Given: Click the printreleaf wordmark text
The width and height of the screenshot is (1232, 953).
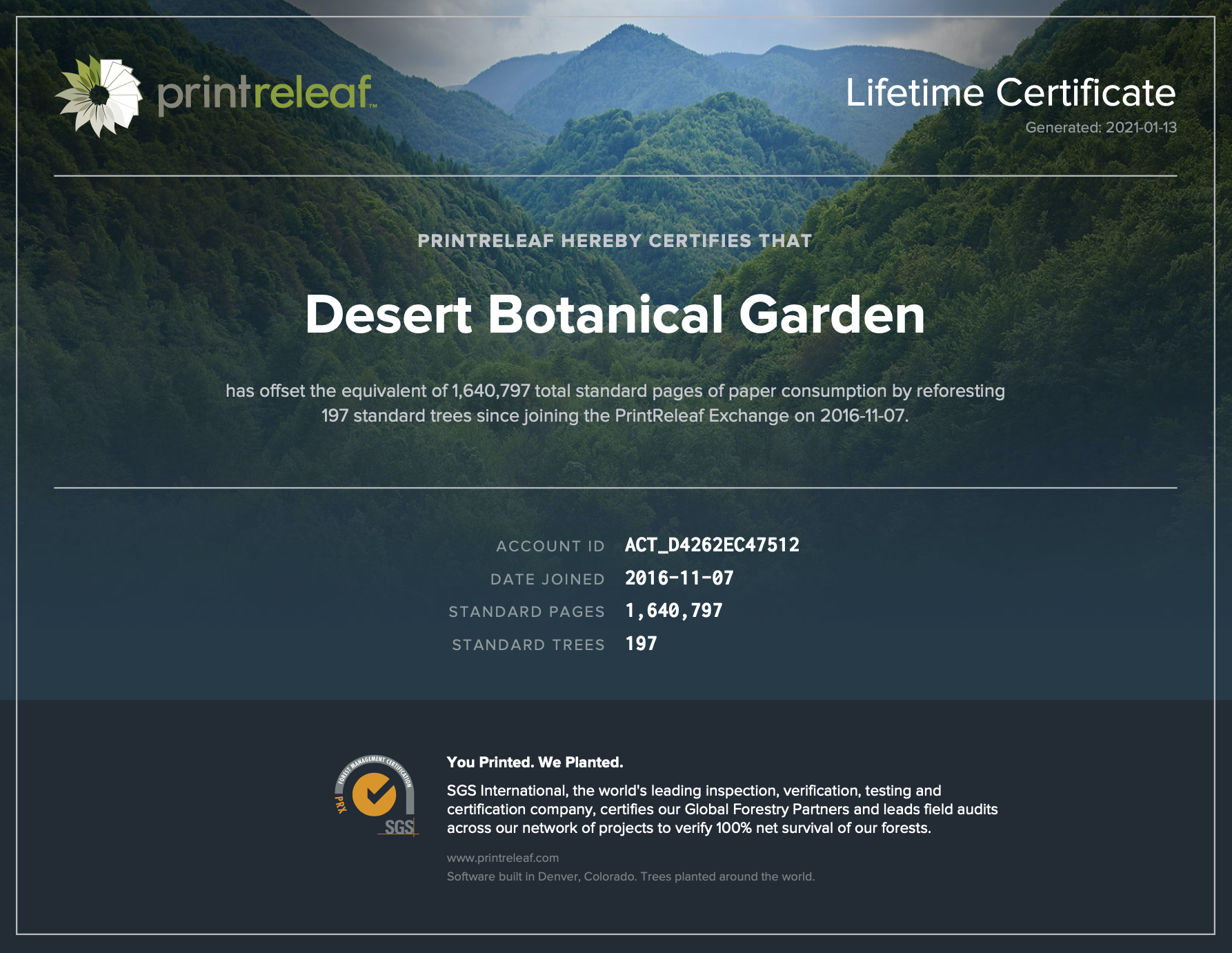Looking at the screenshot, I should click(x=266, y=93).
